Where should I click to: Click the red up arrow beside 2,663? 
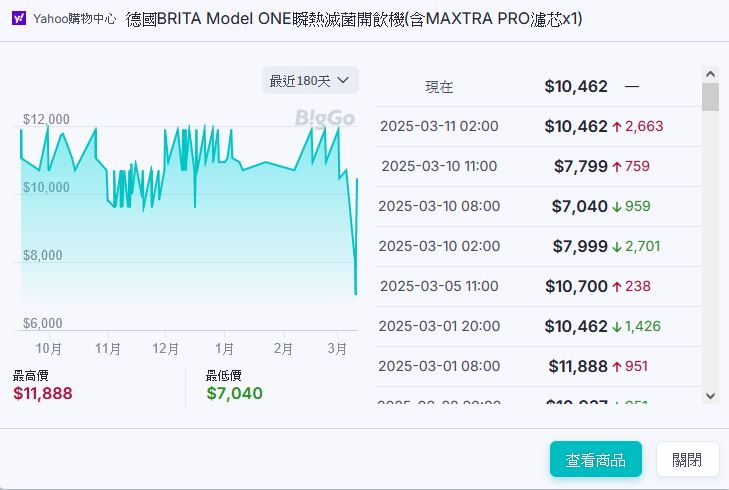point(617,127)
